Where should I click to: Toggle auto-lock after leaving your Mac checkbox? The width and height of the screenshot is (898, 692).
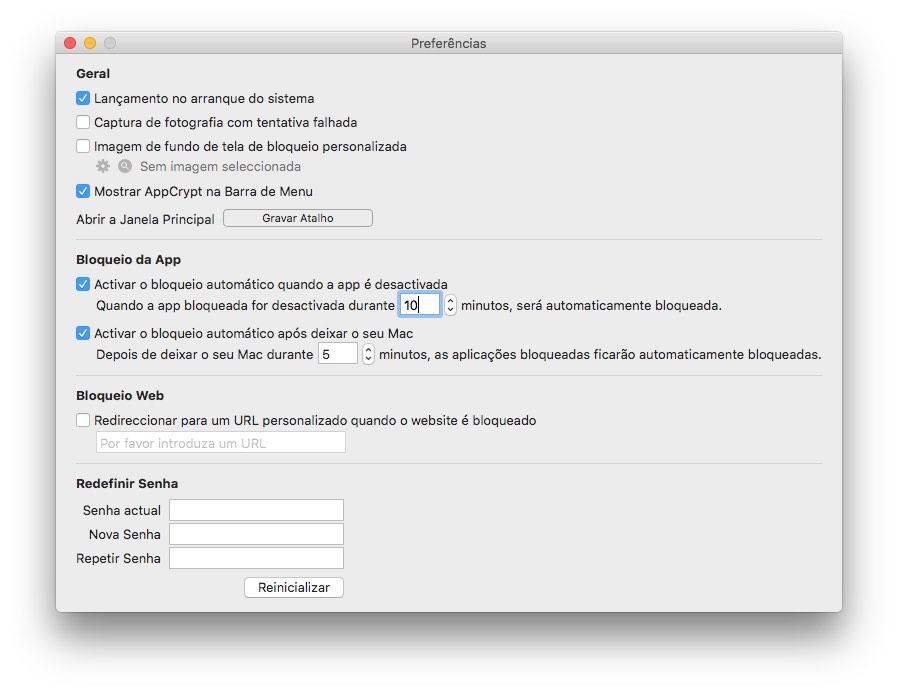tap(83, 333)
